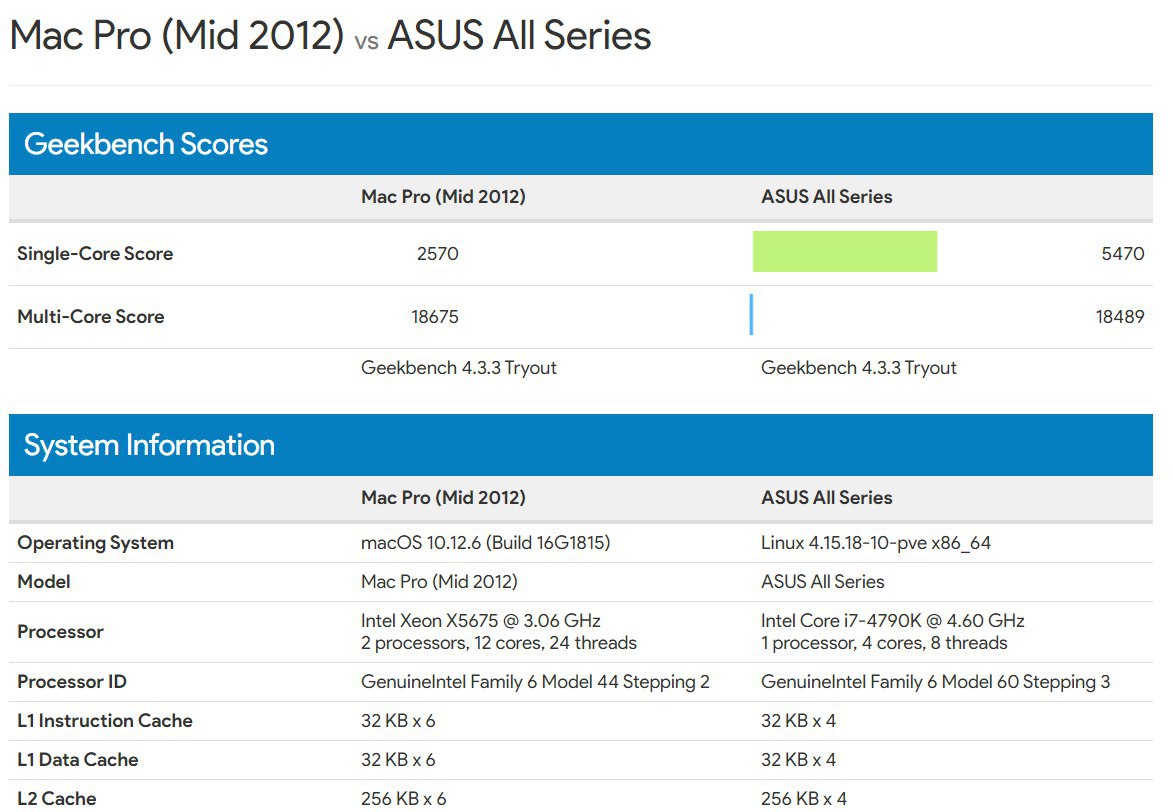Click the Processor ID row label
1173x812 pixels.
pyautogui.click(x=72, y=682)
